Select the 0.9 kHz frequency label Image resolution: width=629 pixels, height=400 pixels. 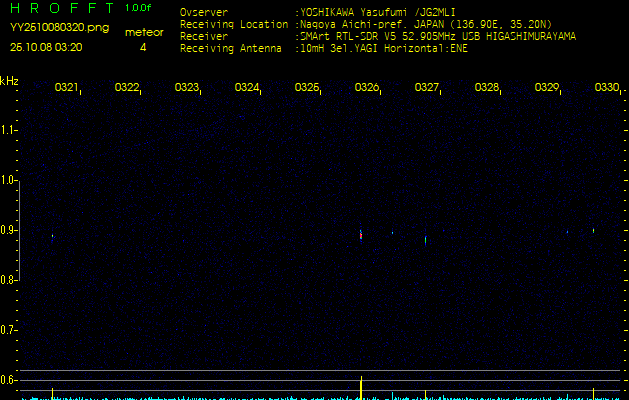click(x=9, y=230)
